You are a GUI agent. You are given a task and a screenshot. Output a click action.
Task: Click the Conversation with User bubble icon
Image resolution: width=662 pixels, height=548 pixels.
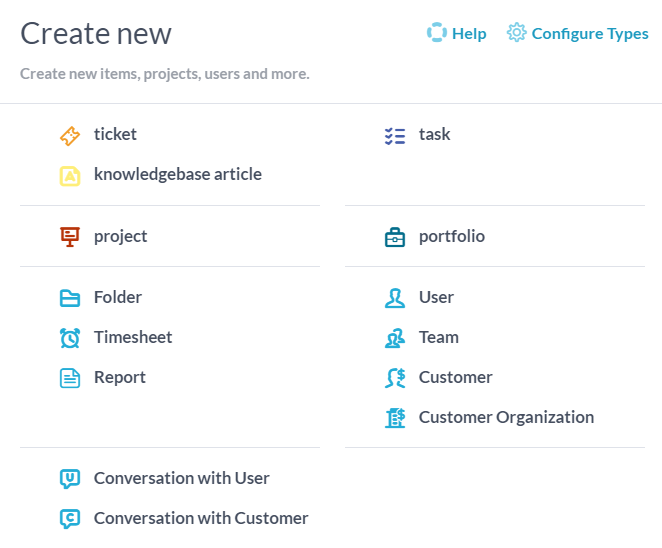[x=69, y=479]
